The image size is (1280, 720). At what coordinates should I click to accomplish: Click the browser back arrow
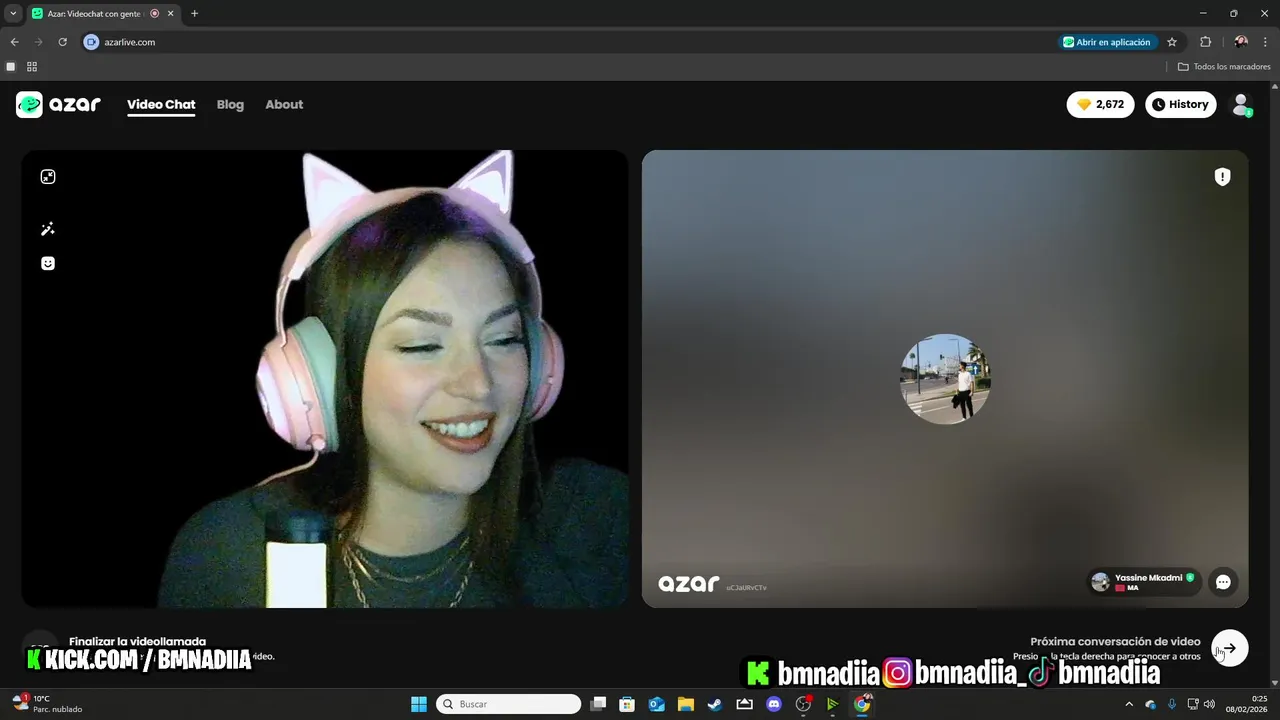point(14,42)
